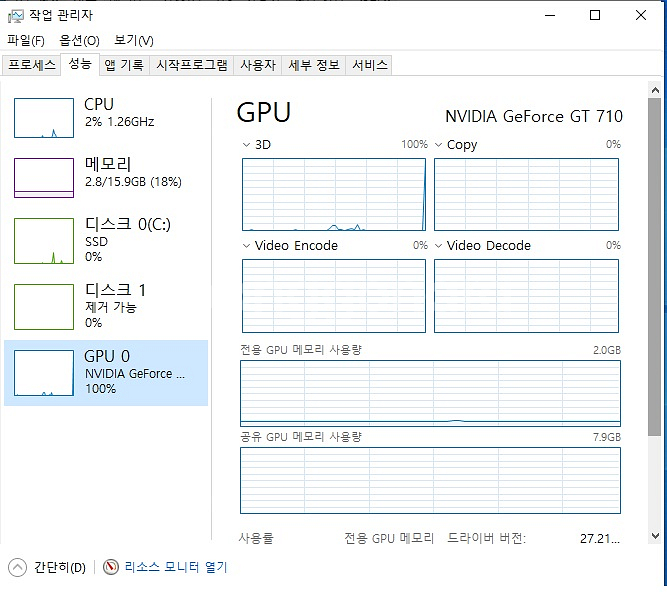Click the 7.9GB shared memory maximum label

(x=607, y=437)
